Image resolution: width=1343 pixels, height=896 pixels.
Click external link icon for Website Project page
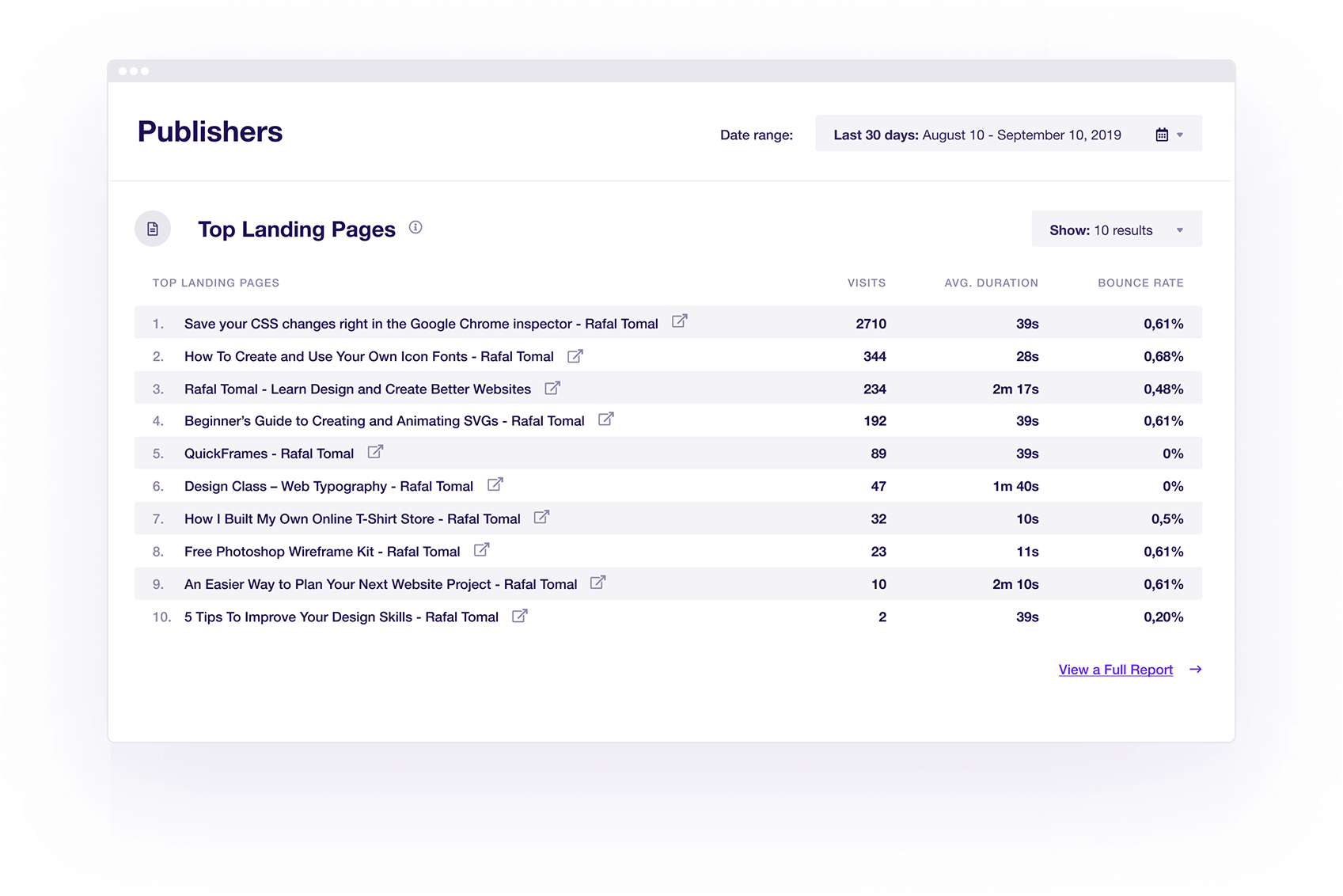[598, 583]
